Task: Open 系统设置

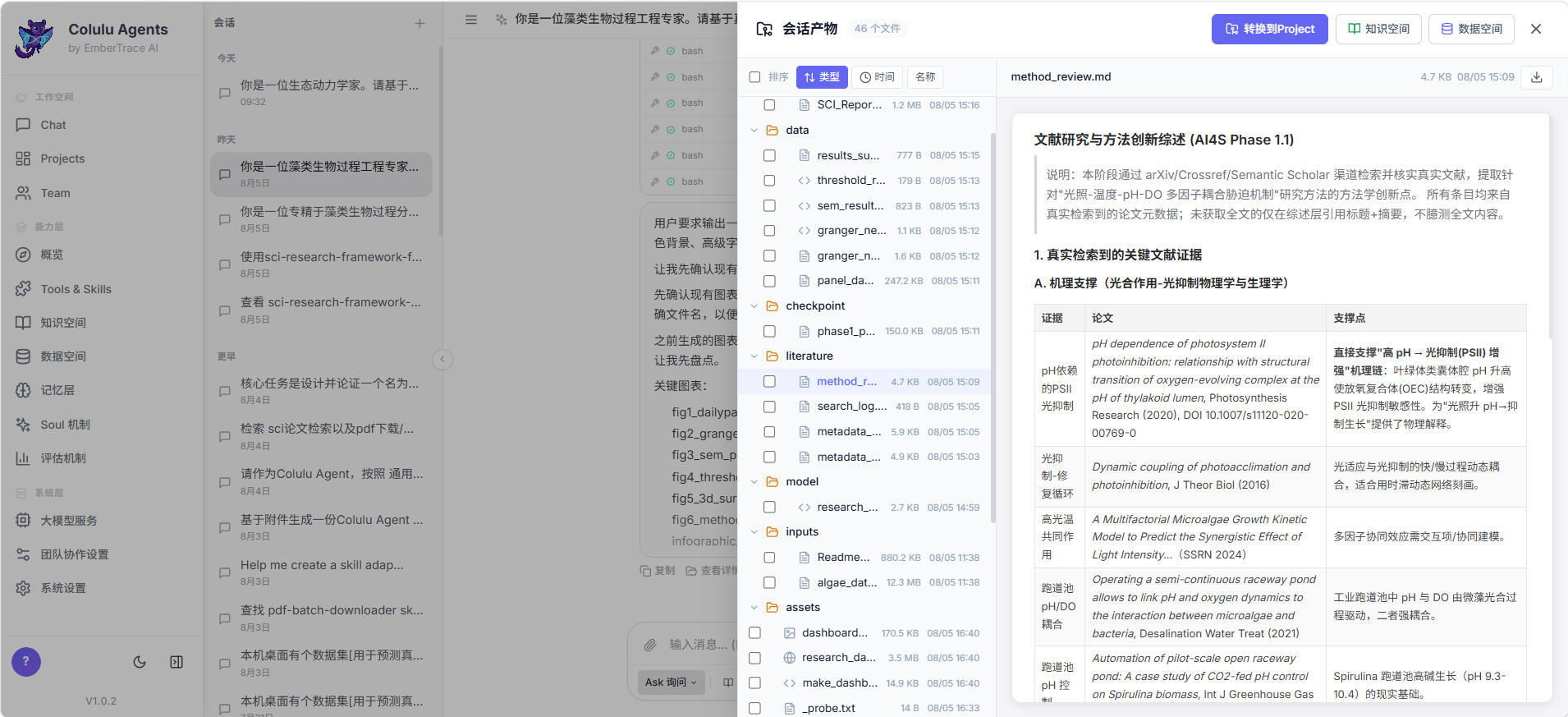Action: (63, 588)
